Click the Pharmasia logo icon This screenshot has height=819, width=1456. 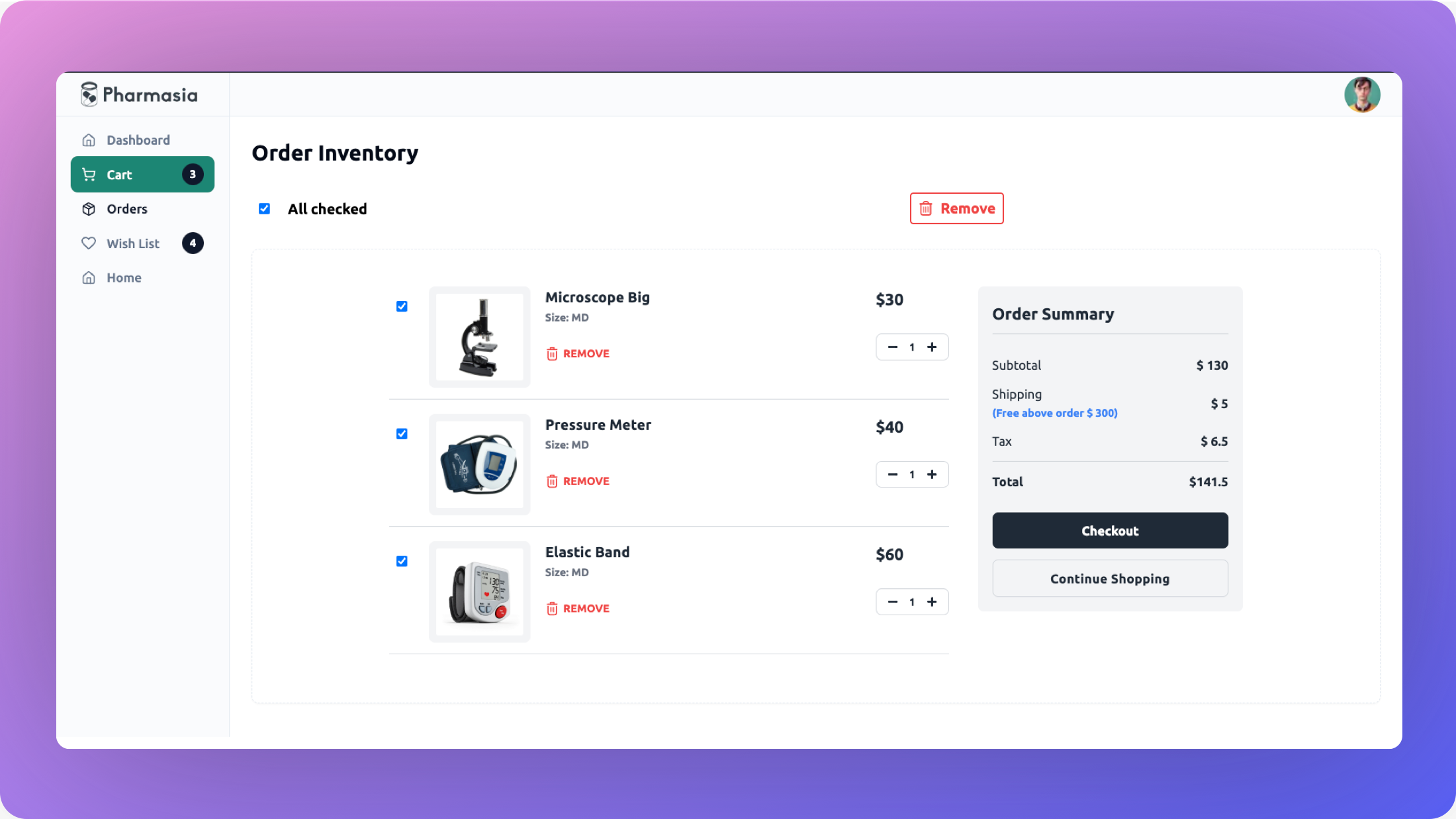click(x=88, y=94)
